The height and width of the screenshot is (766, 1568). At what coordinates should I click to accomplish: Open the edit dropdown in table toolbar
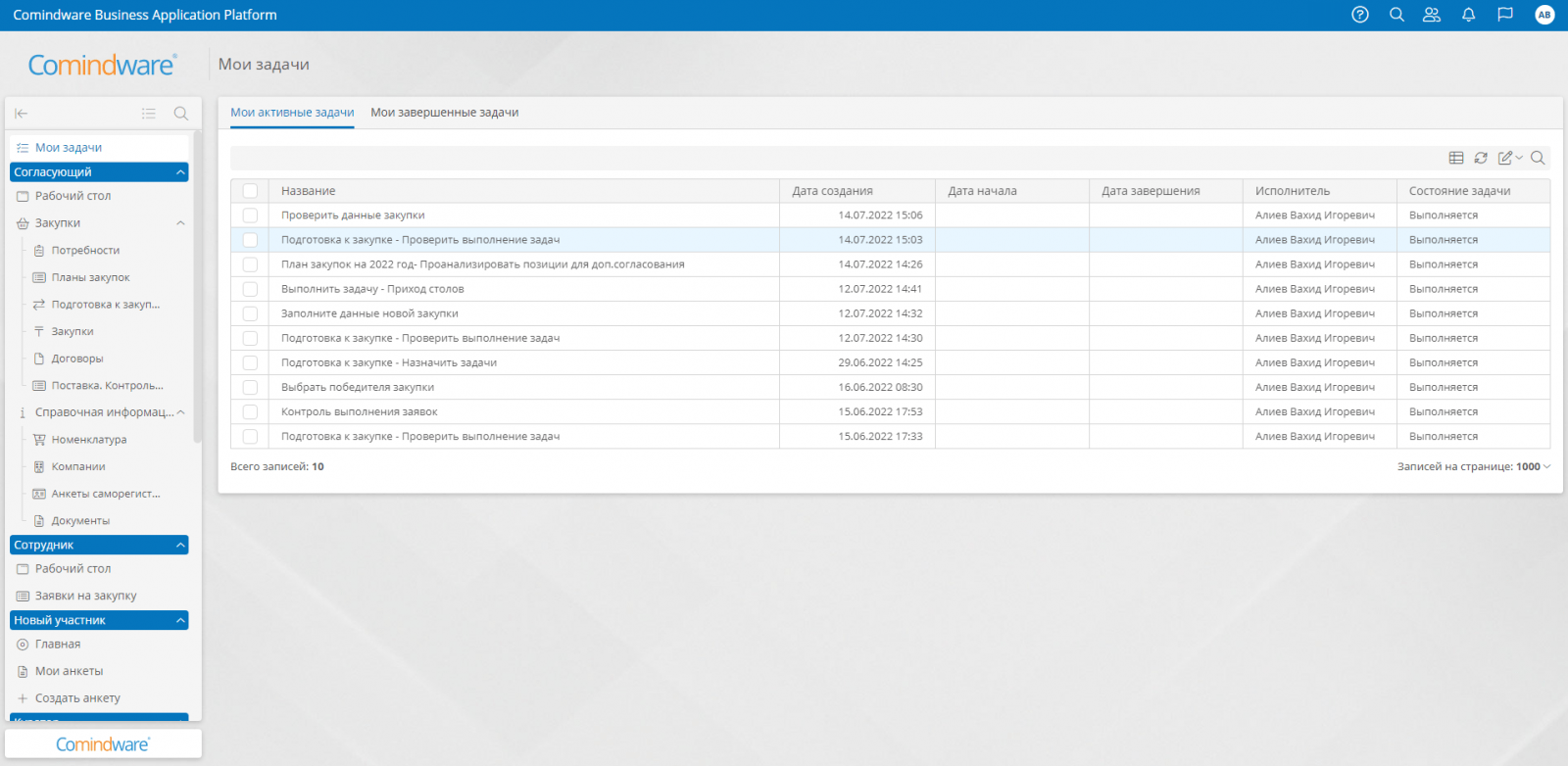point(1510,158)
